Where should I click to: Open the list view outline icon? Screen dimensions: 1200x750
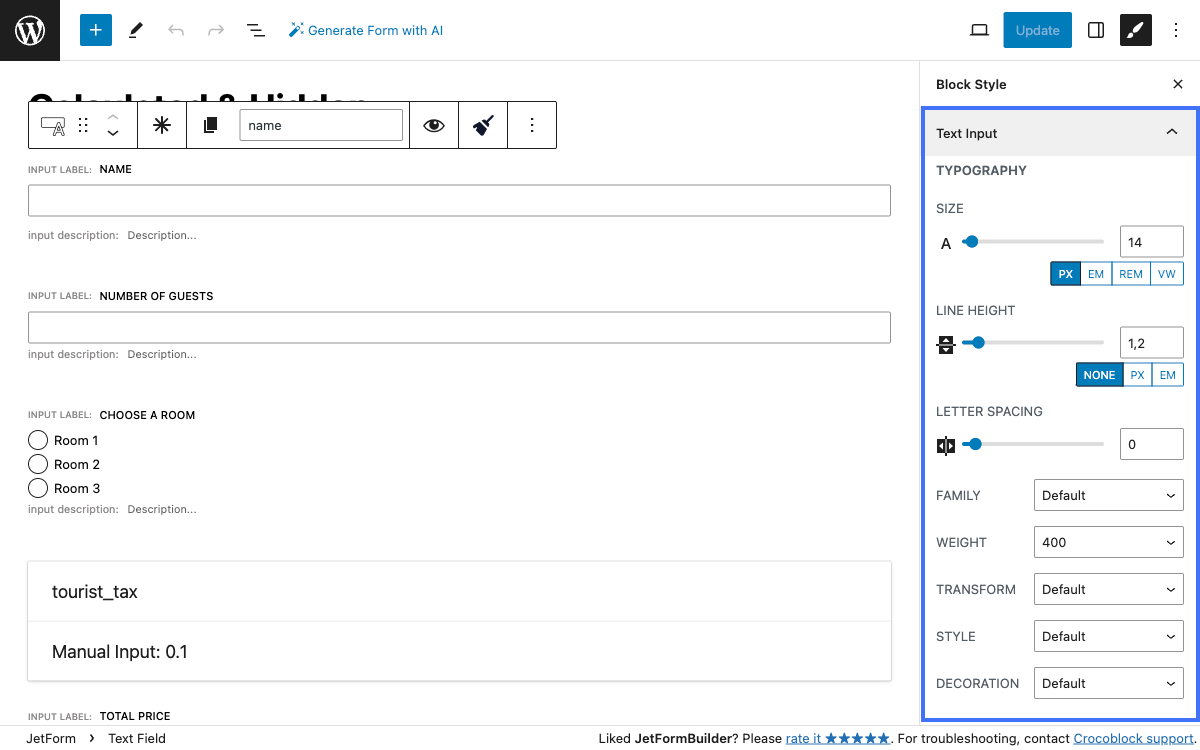click(x=256, y=30)
